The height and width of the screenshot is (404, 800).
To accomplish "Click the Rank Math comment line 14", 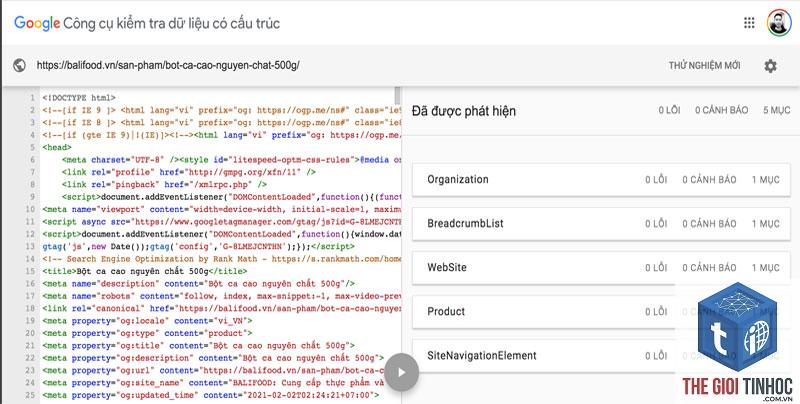I will [x=222, y=259].
